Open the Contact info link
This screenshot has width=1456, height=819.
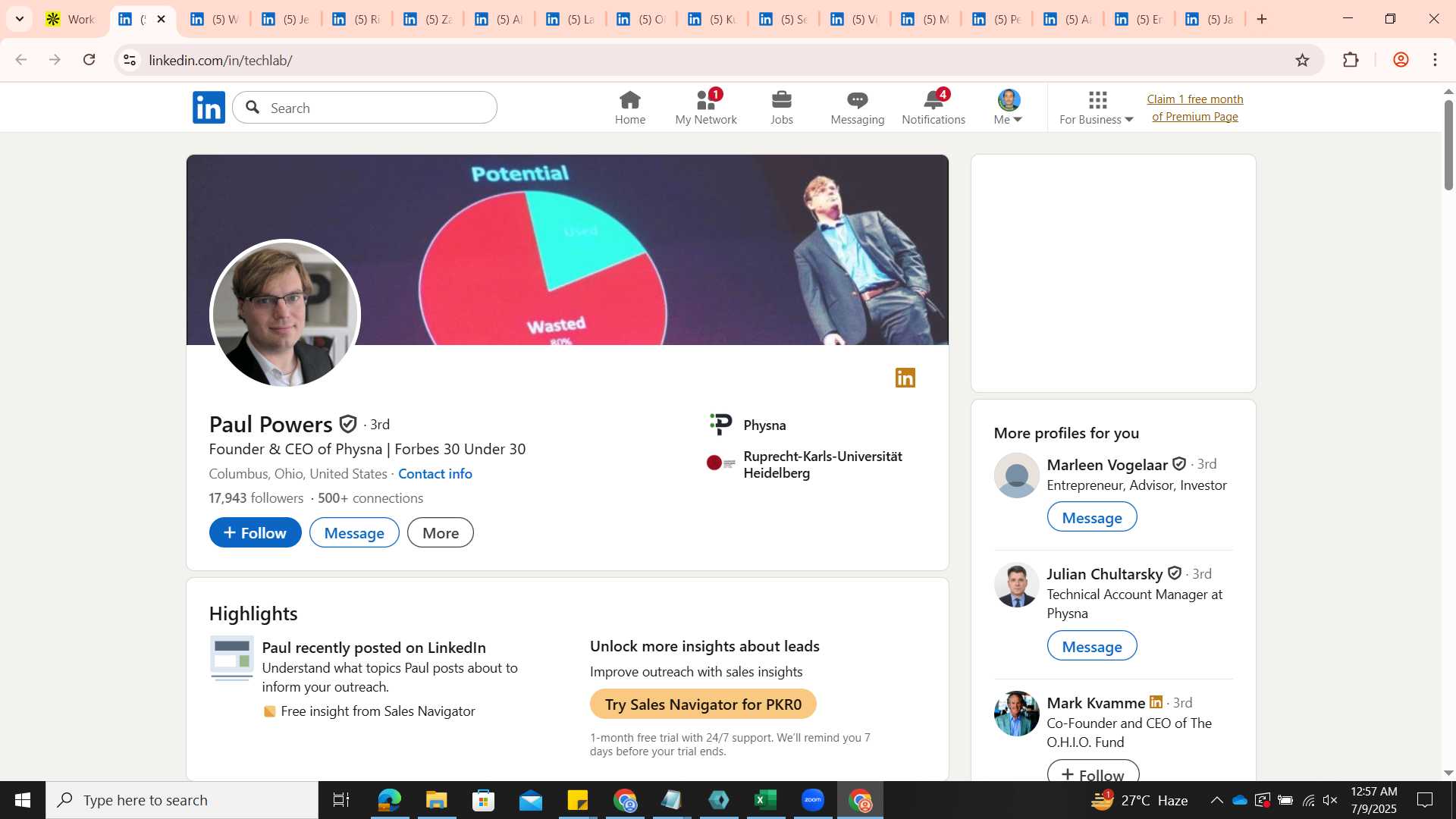[435, 474]
